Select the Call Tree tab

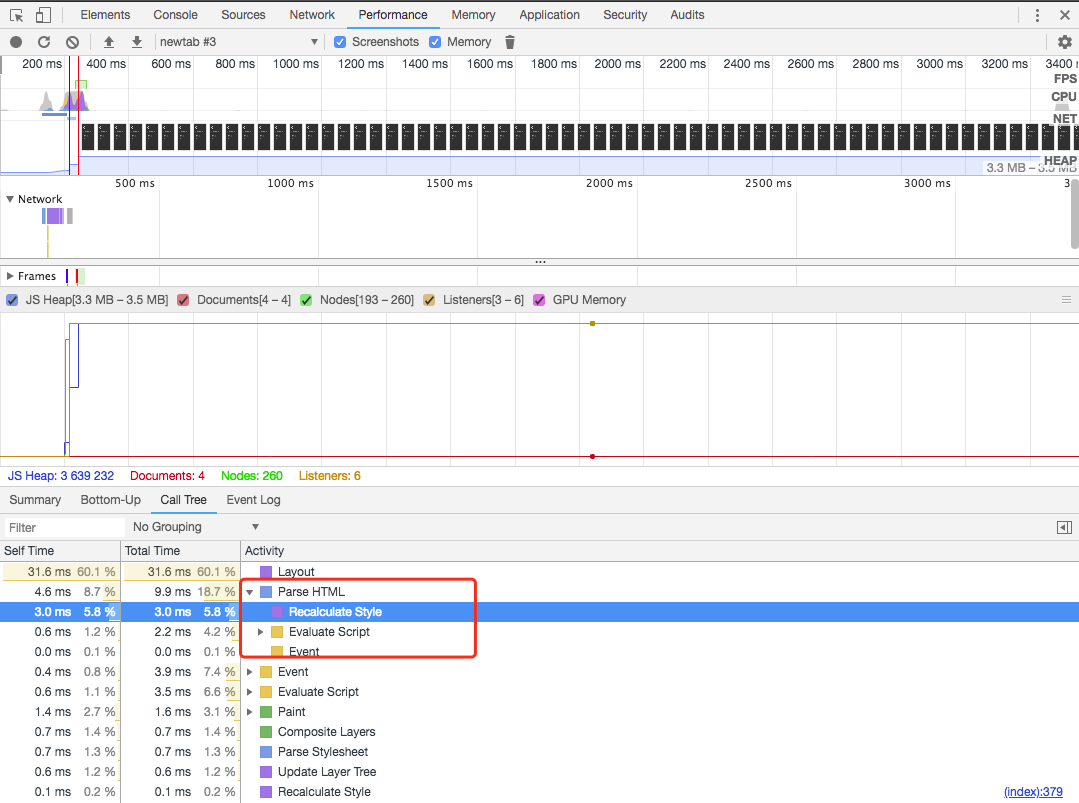pos(184,500)
